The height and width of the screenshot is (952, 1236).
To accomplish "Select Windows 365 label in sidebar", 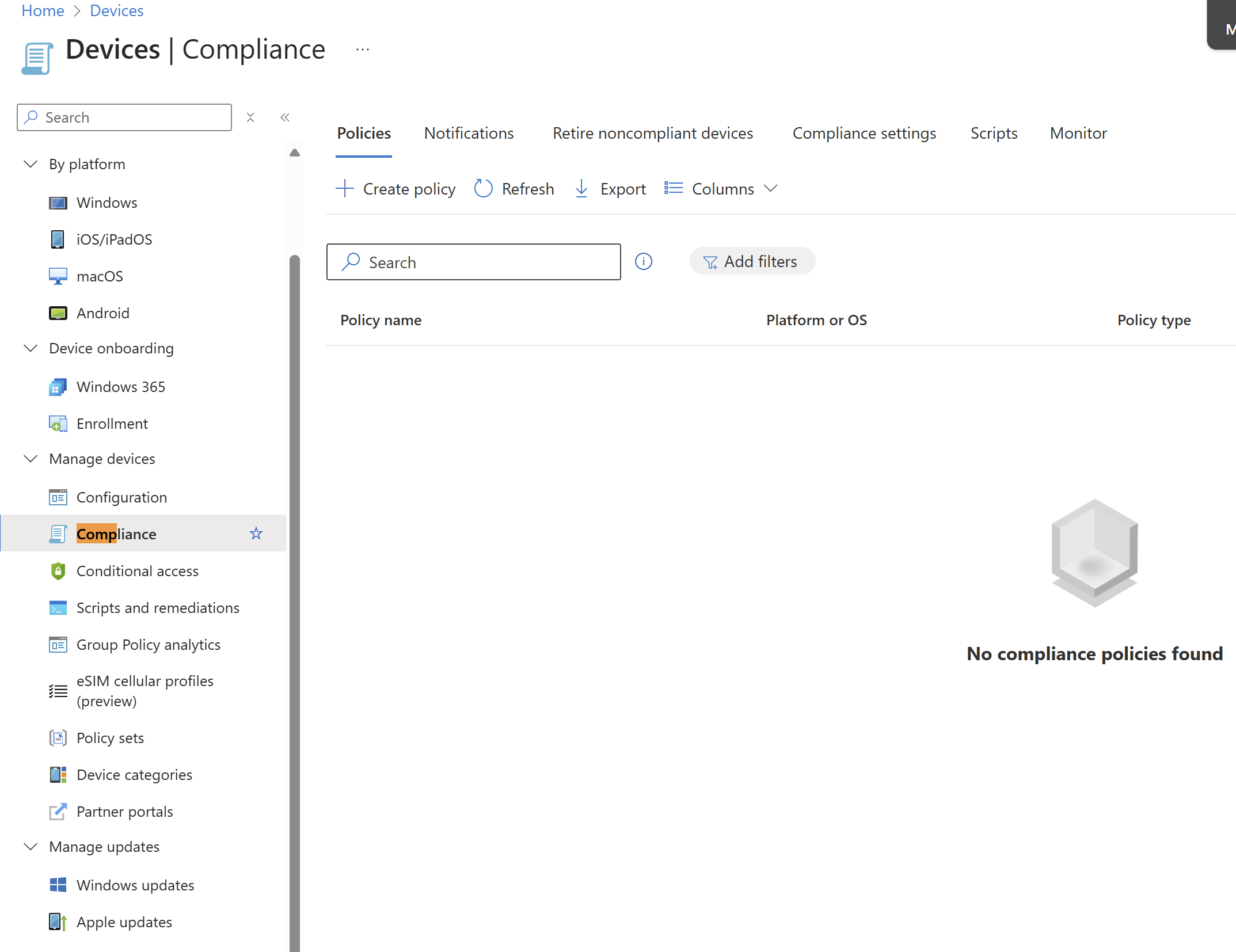I will click(x=121, y=387).
